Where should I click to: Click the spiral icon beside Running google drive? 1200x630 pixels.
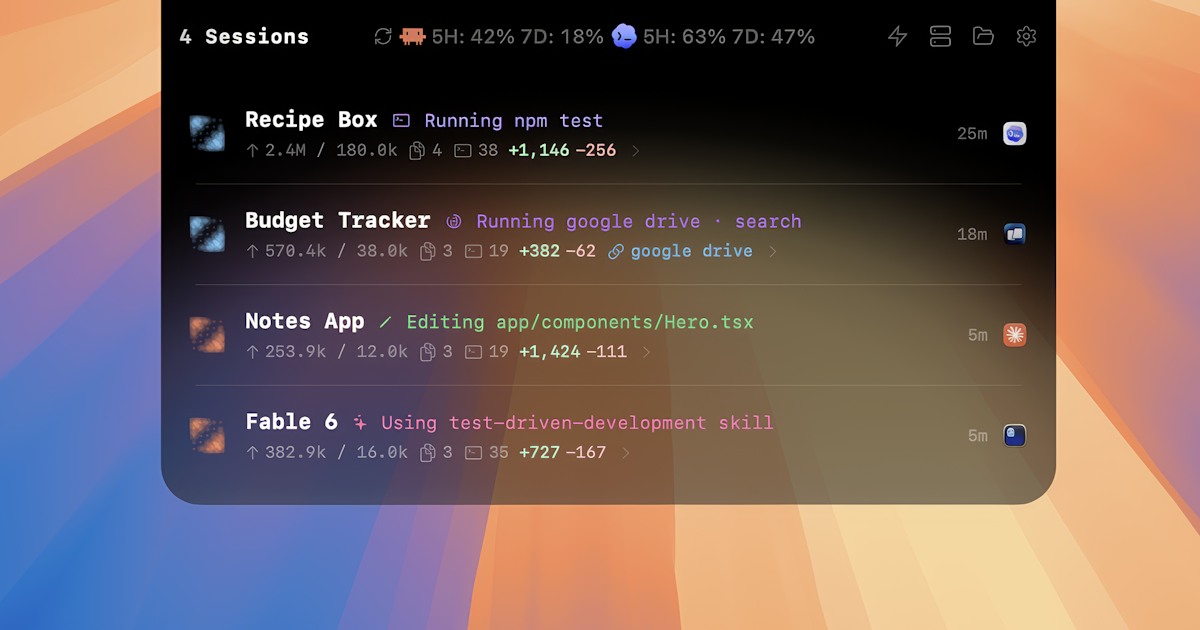[453, 221]
